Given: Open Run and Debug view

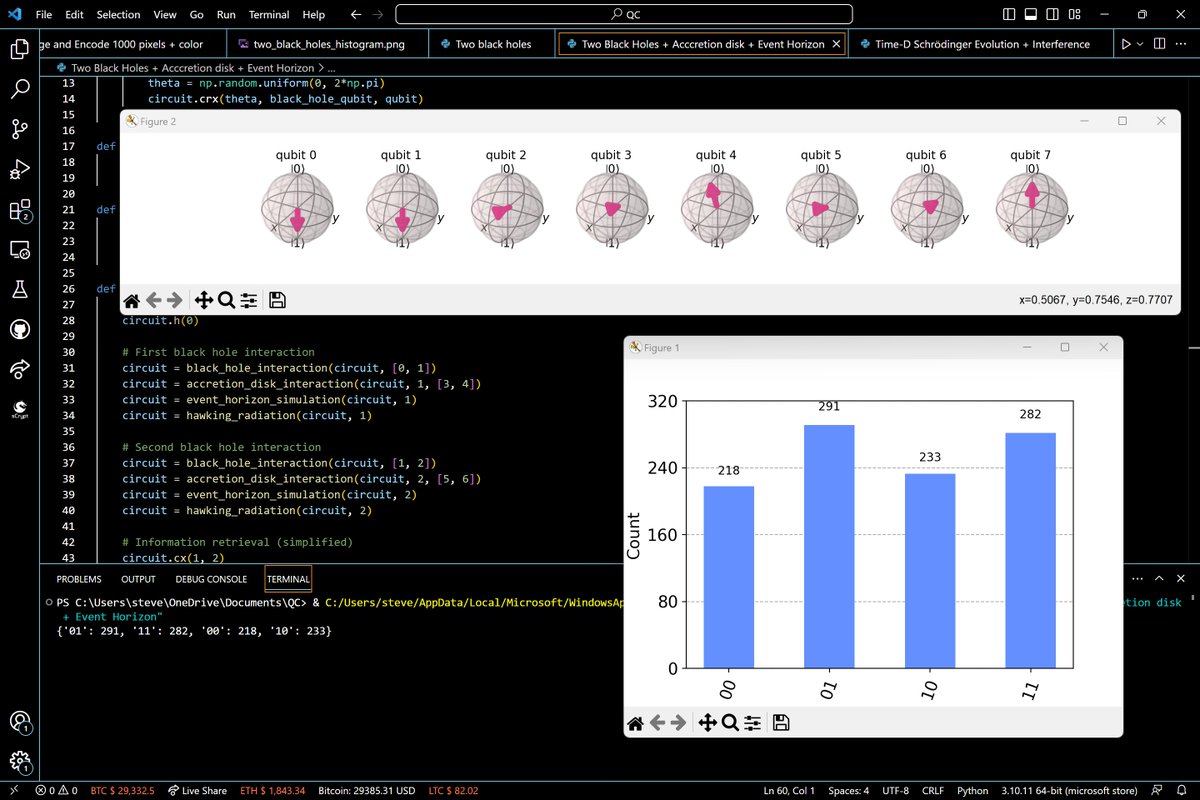Looking at the screenshot, I should pos(20,168).
